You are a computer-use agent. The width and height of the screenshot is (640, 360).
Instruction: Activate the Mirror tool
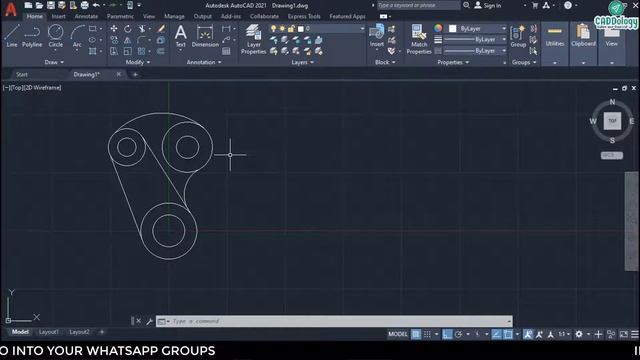pyautogui.click(x=128, y=40)
